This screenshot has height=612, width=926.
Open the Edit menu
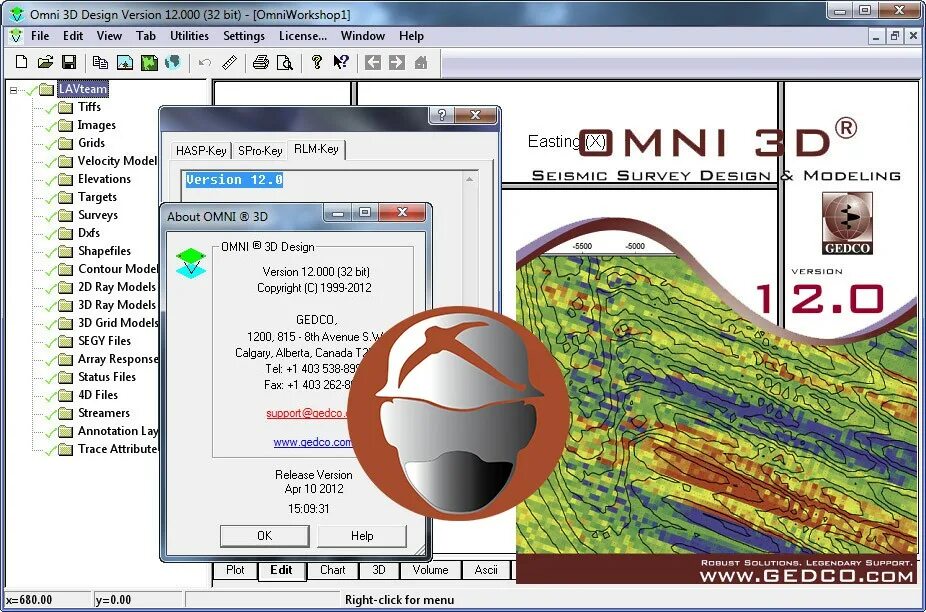click(73, 36)
